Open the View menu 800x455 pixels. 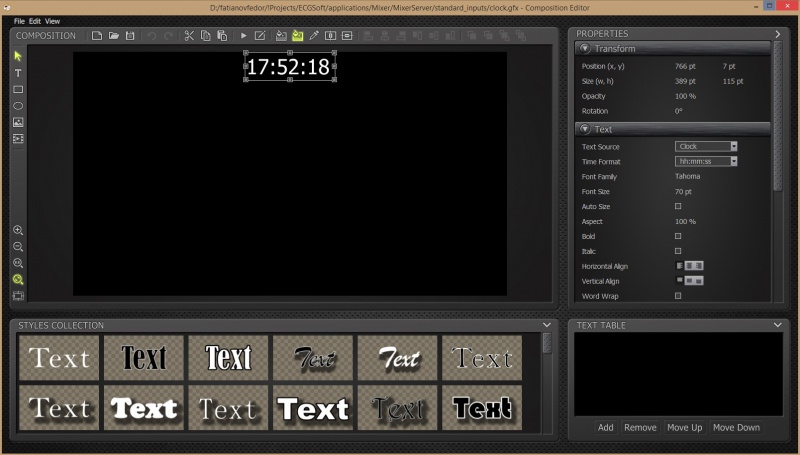(x=53, y=21)
